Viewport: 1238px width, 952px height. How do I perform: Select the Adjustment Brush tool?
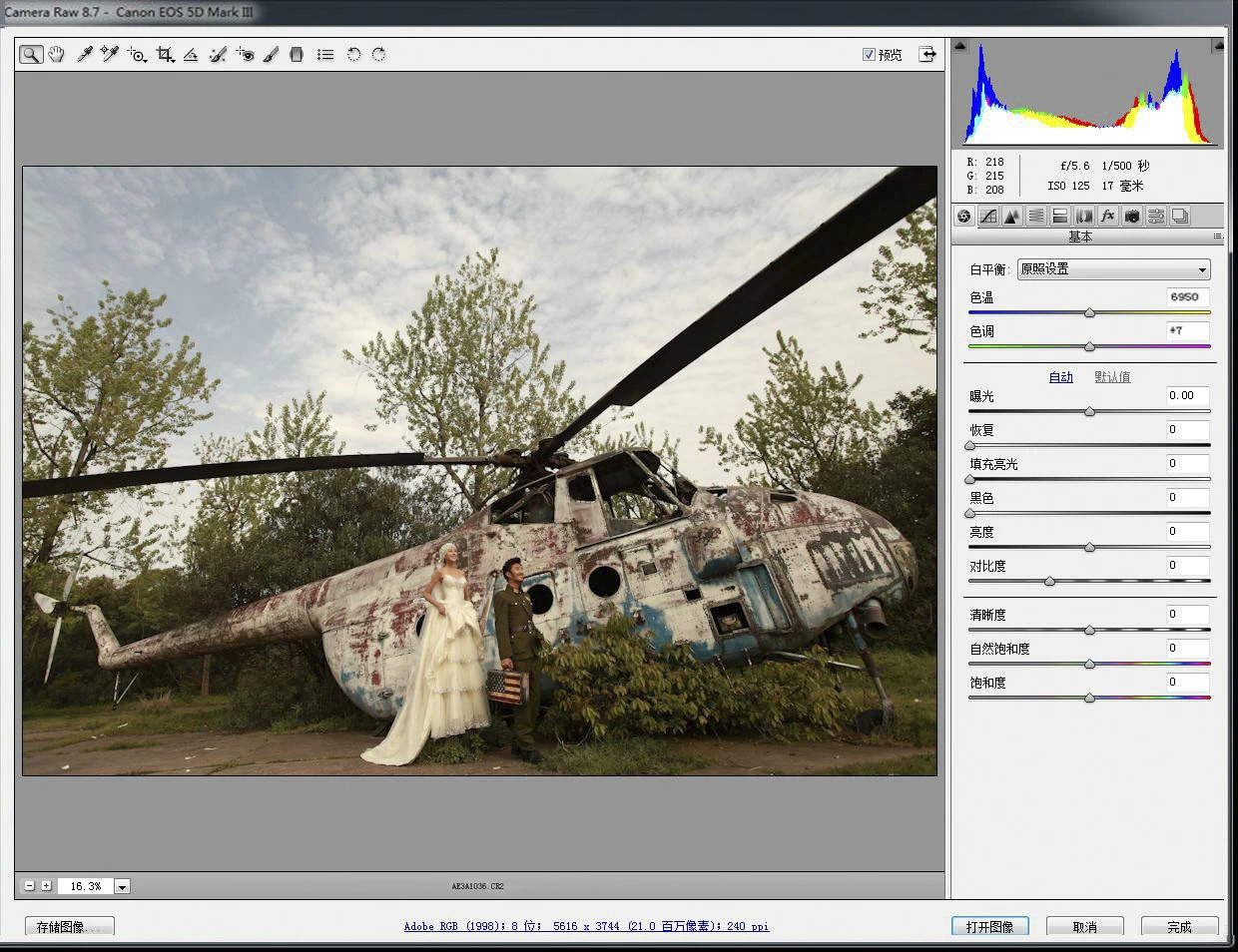click(271, 55)
